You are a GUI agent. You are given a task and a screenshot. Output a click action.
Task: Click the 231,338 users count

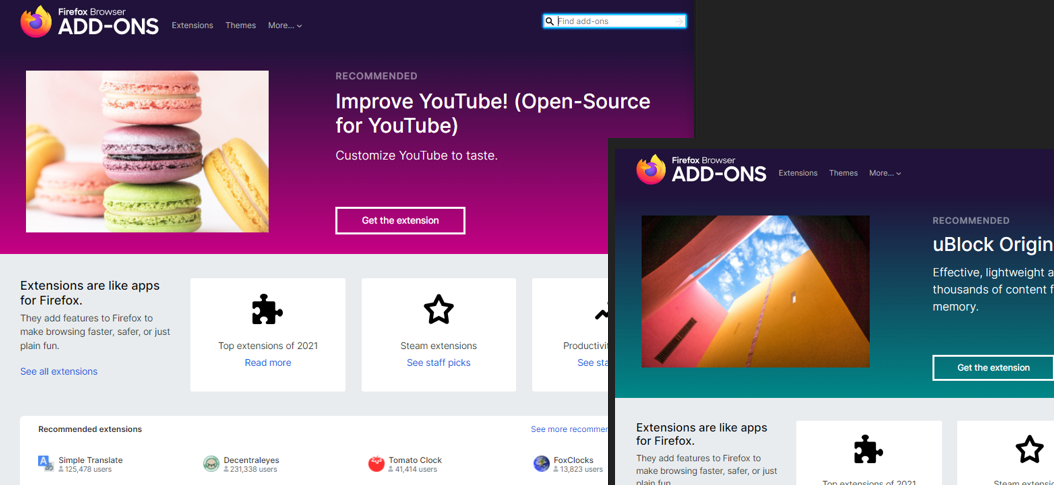point(250,470)
